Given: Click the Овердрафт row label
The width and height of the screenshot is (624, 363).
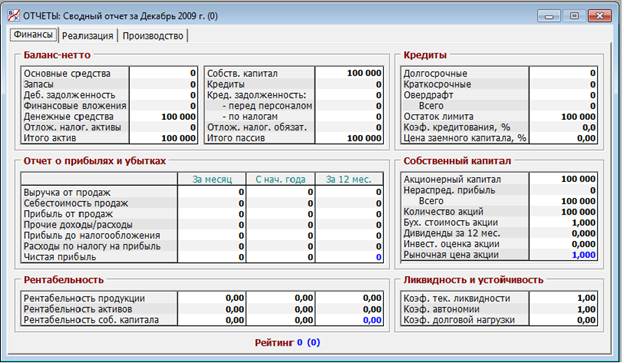Looking at the screenshot, I should coord(428,95).
